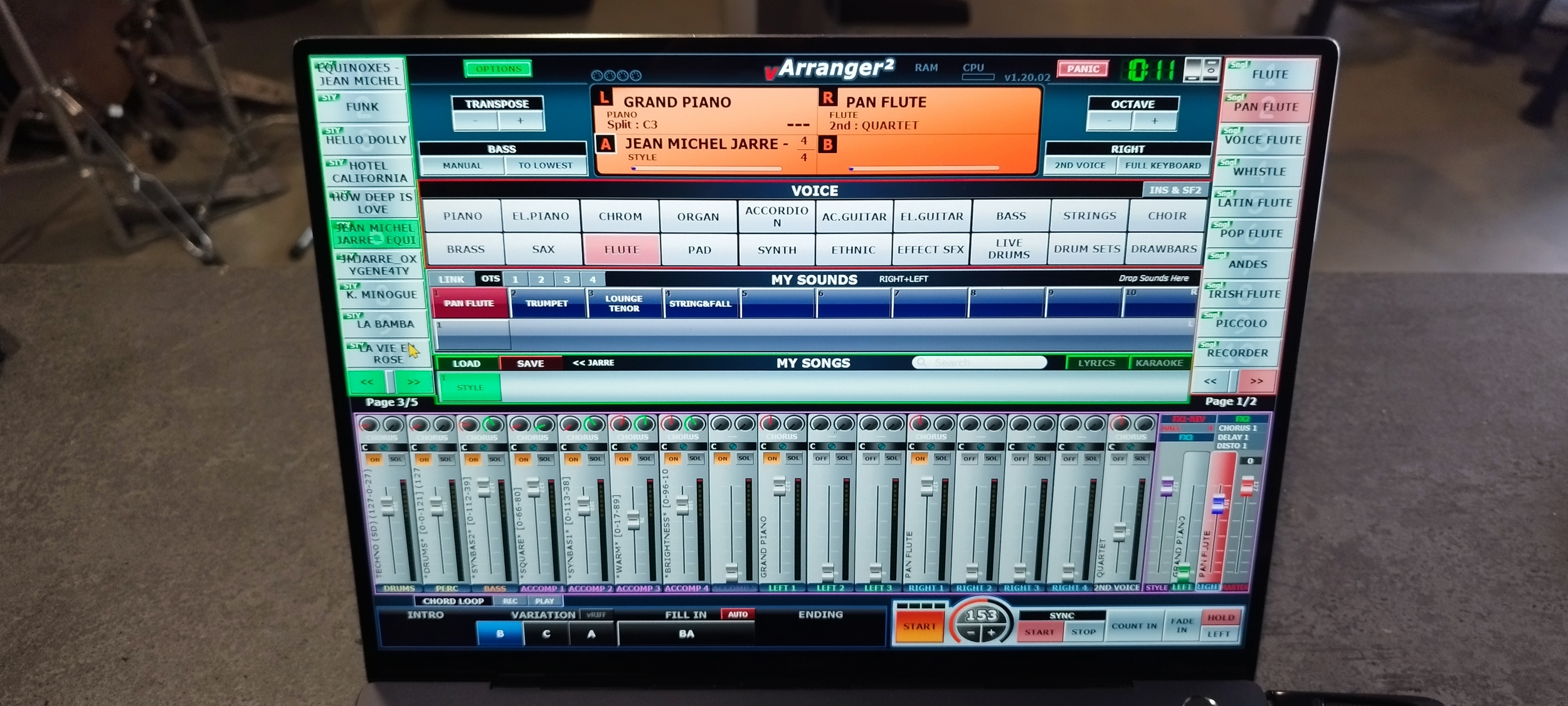1568x706 pixels.
Task: Open CHORUS effect selector on RIGHT 1 channel
Action: coord(931,437)
